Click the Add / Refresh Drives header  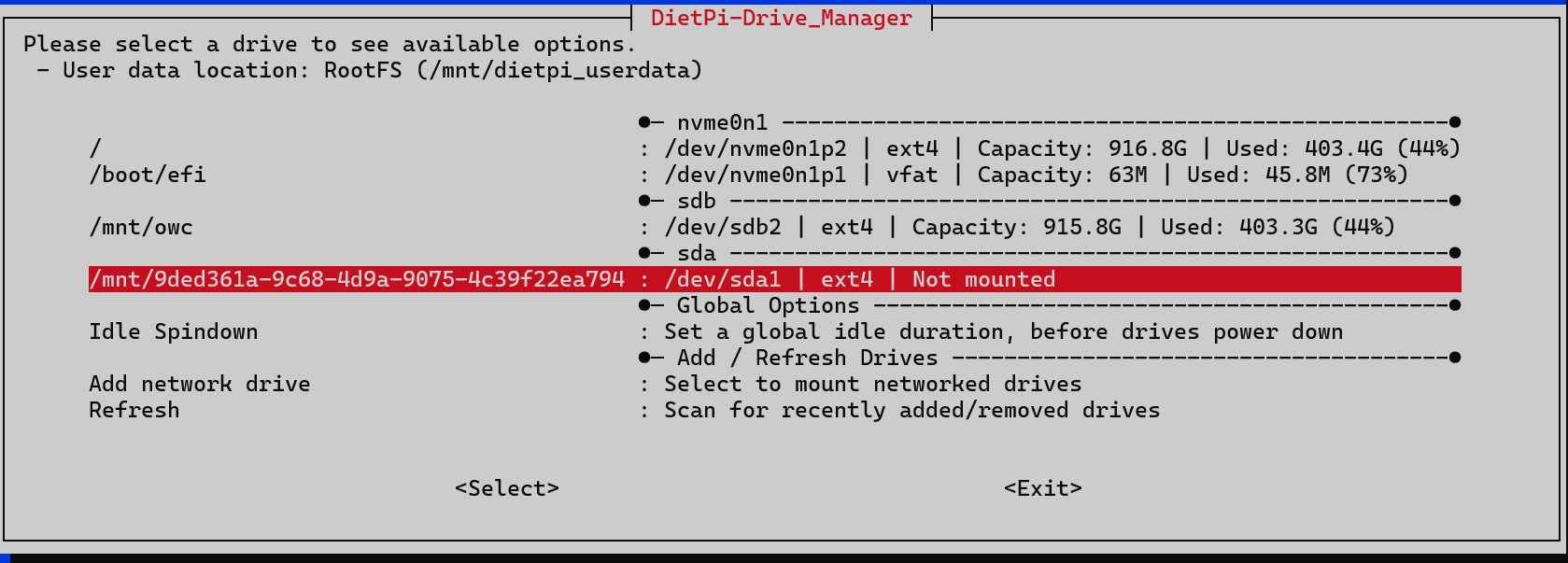click(807, 358)
